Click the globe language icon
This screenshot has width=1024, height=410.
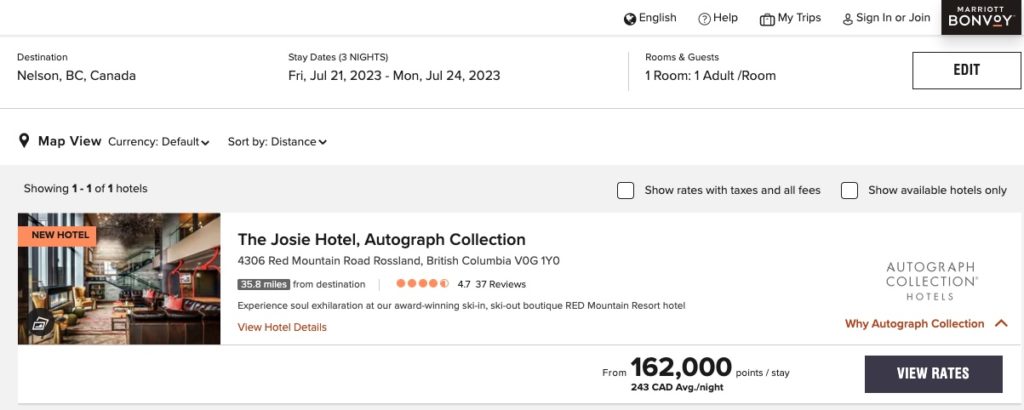(630, 19)
